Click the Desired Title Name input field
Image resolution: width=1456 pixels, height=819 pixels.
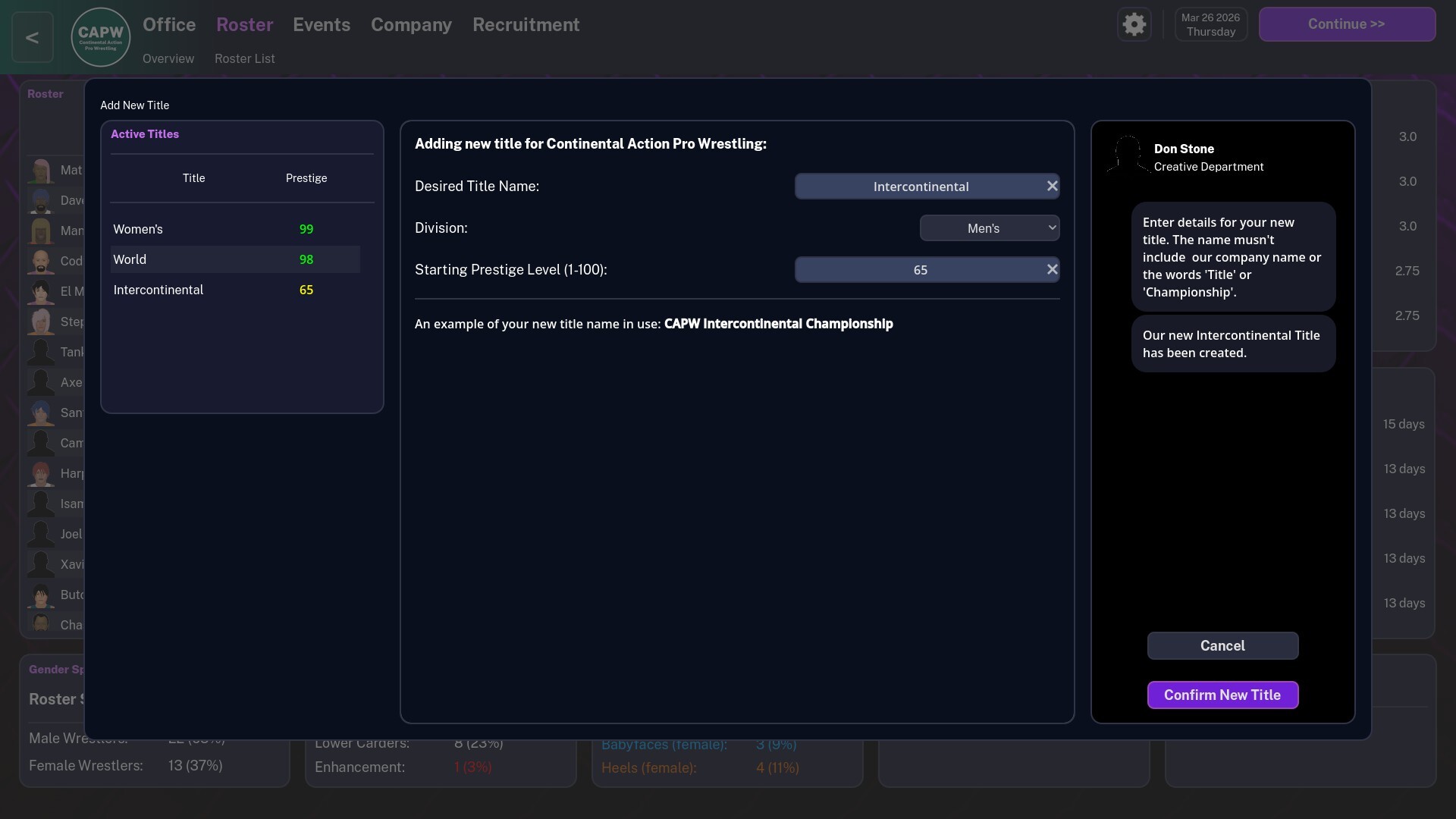927,186
